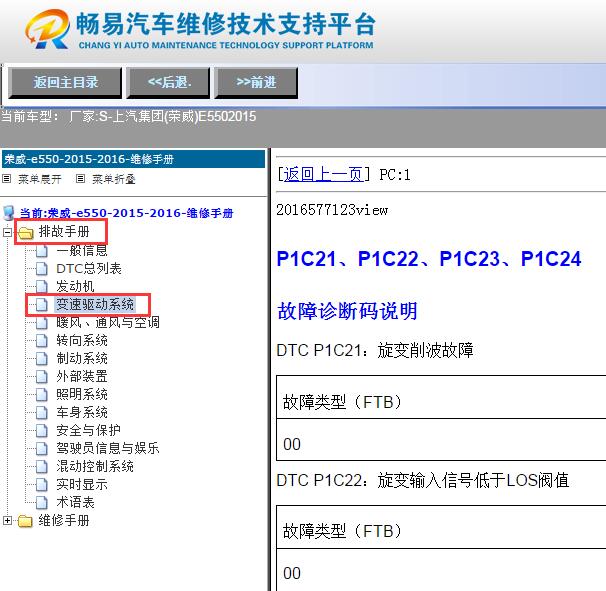The image size is (606, 591).
Task: Click the platform logo in the header
Action: click(x=48, y=29)
